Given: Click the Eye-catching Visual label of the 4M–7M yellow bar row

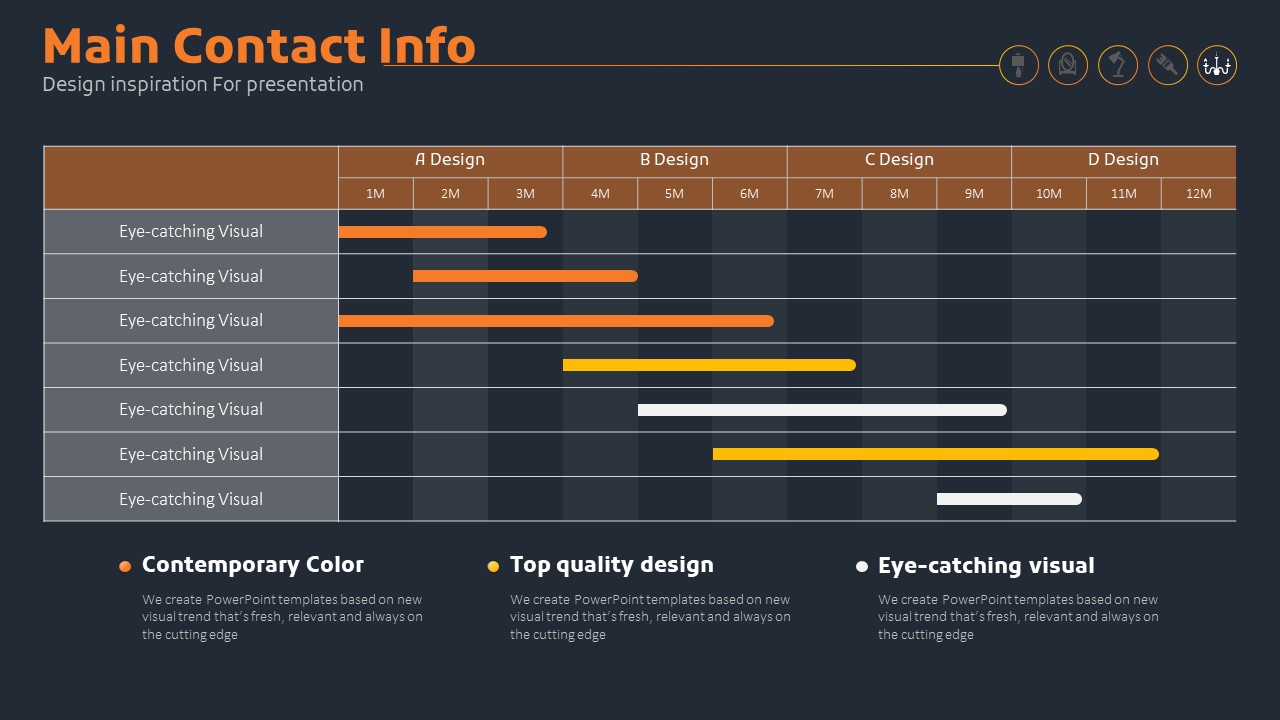Looking at the screenshot, I should (x=191, y=365).
